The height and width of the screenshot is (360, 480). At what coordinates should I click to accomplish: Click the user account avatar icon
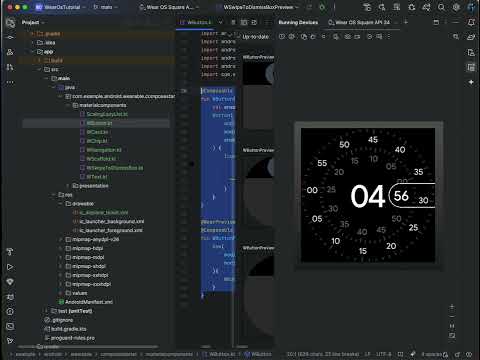coord(471,7)
